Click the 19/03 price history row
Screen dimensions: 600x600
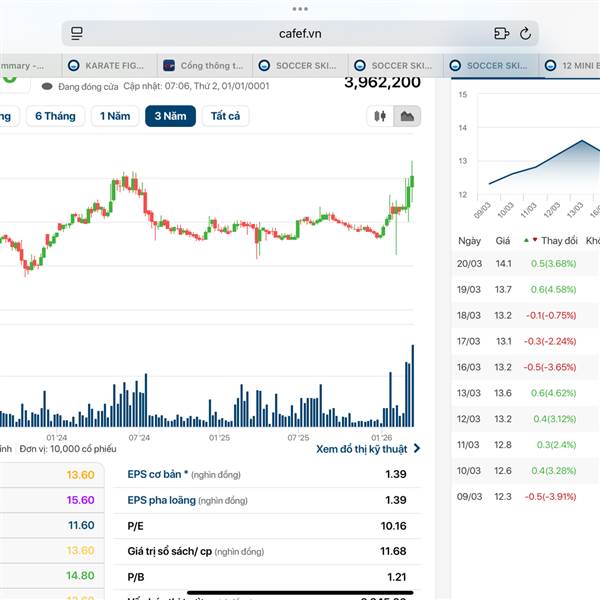[526, 290]
